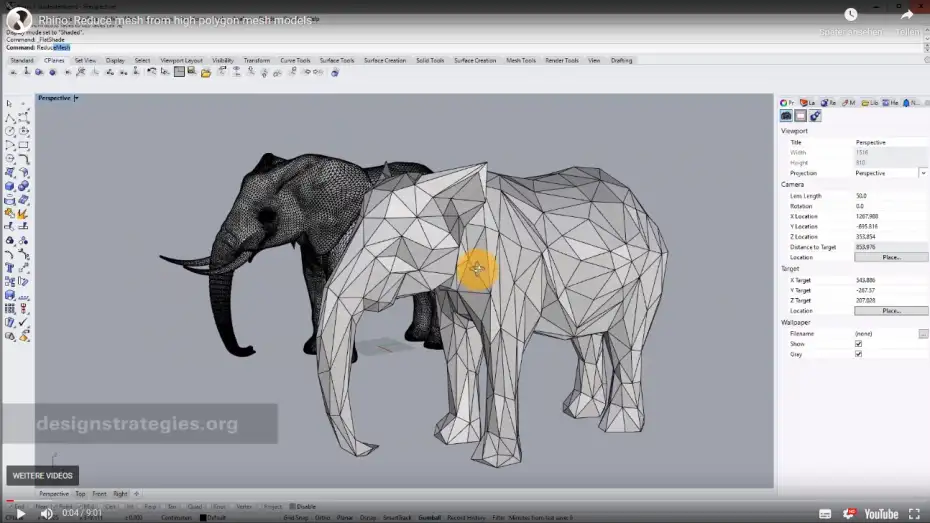Switch to the Materials panel tab
Image resolution: width=930 pixels, height=523 pixels.
pos(849,103)
